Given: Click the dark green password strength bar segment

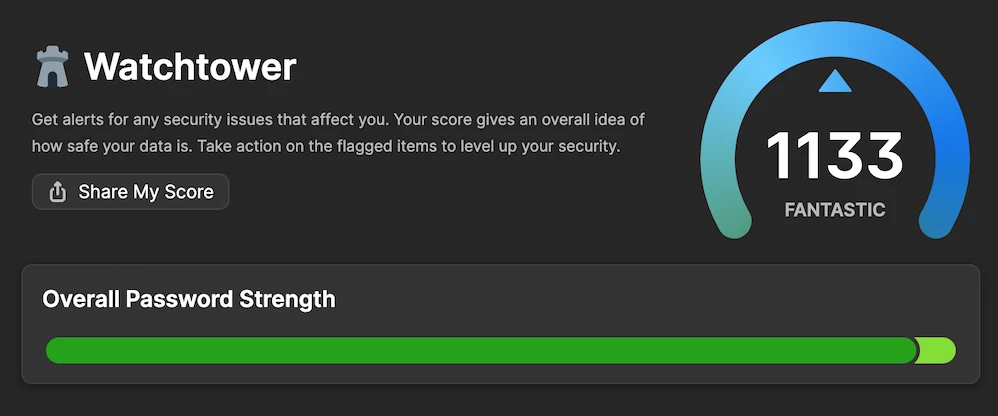Looking at the screenshot, I should point(481,350).
